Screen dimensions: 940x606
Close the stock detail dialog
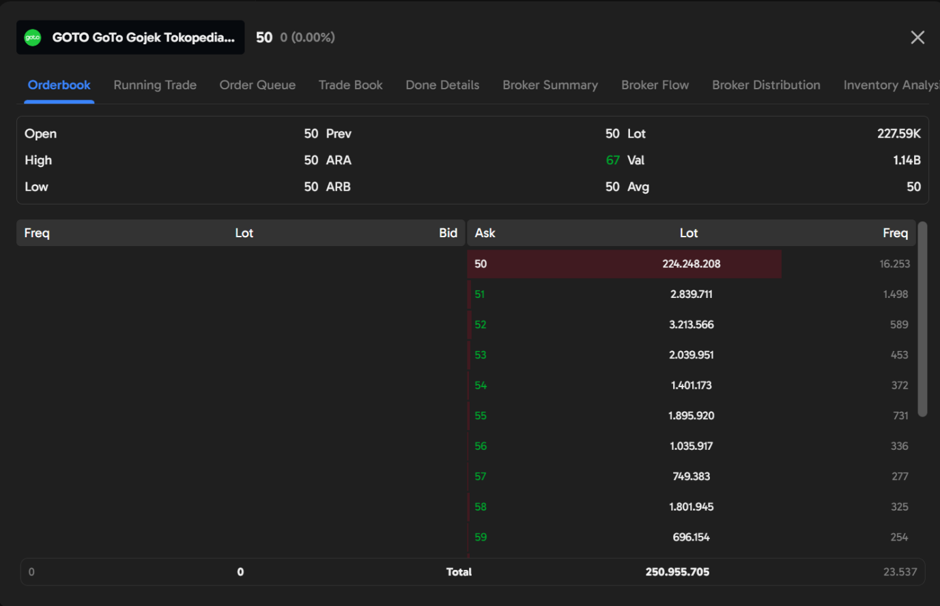(x=917, y=37)
